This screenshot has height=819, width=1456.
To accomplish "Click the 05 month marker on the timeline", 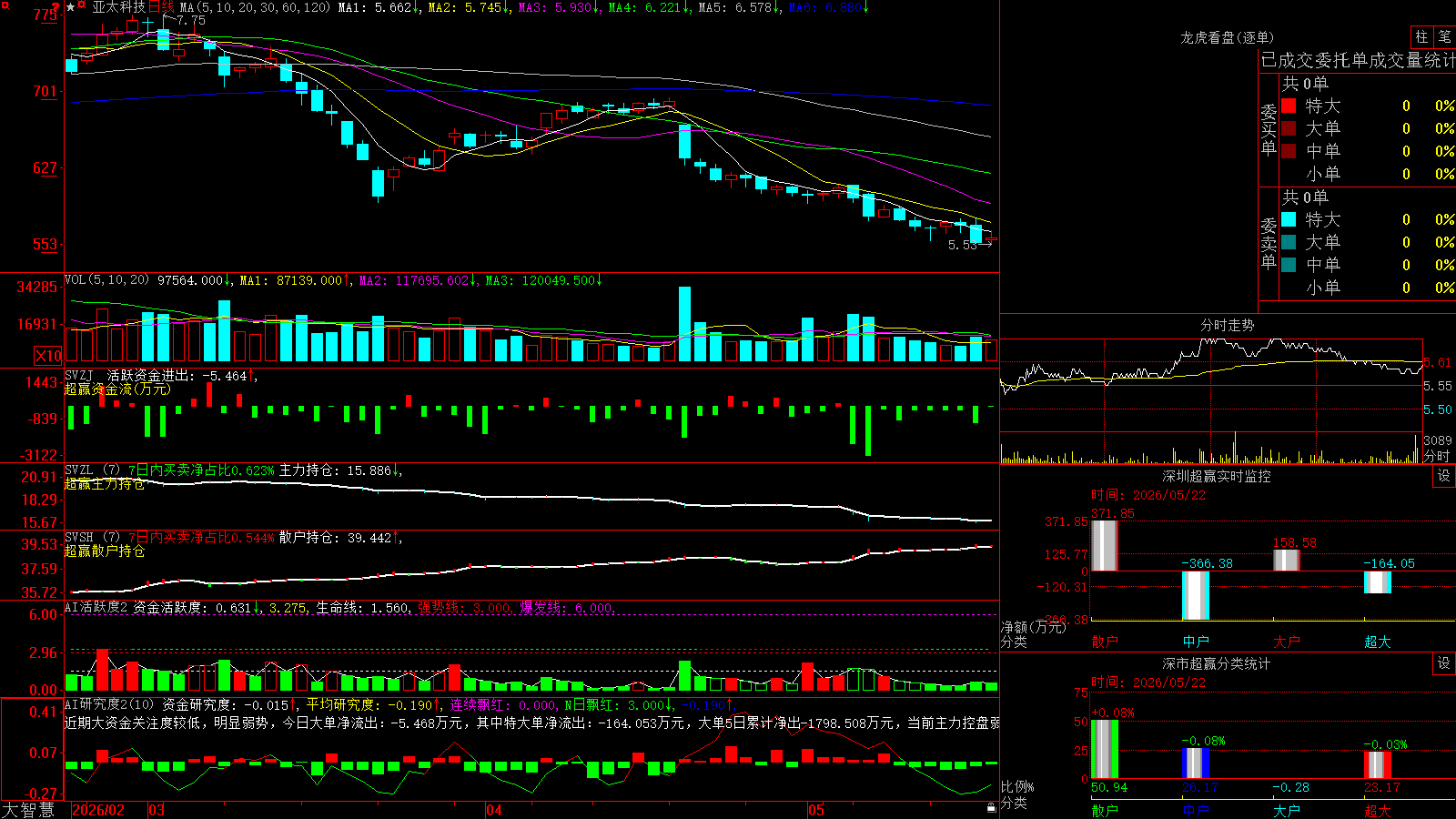I will (816, 810).
